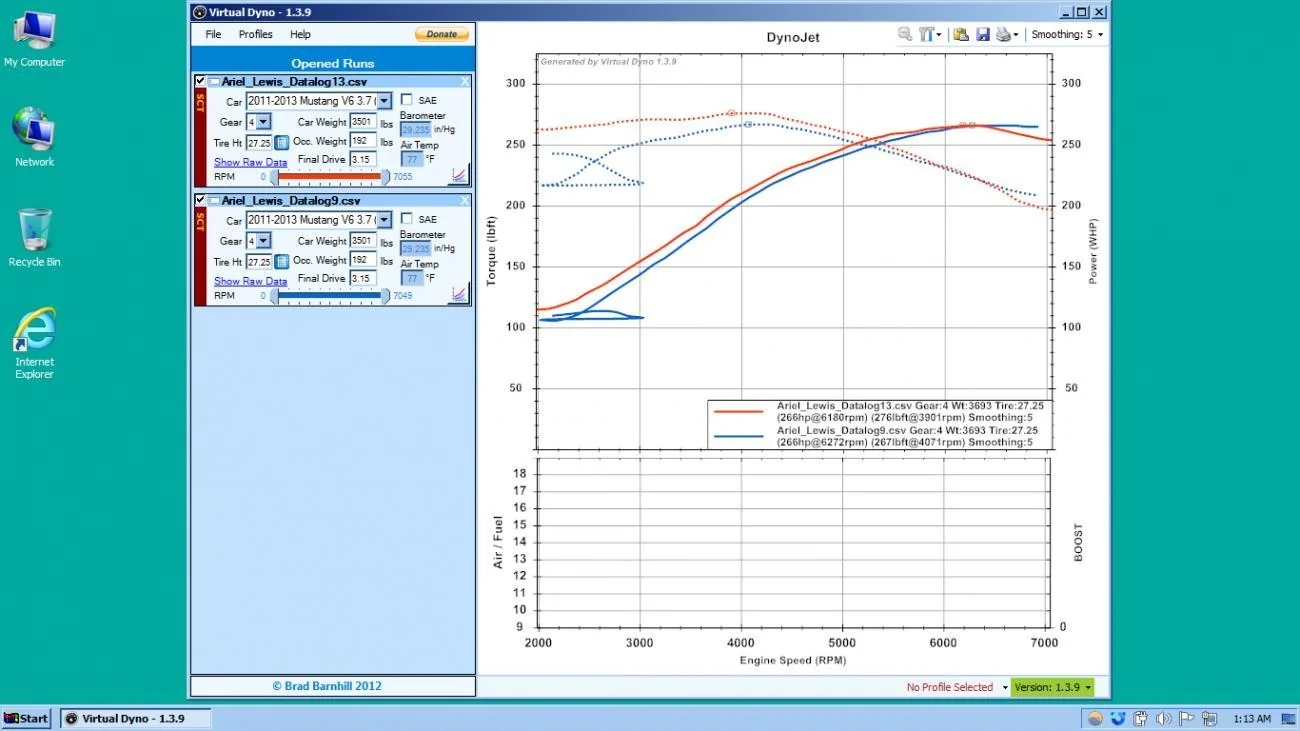Click the Action Center flag tray icon
1300x731 pixels.
[1186, 718]
